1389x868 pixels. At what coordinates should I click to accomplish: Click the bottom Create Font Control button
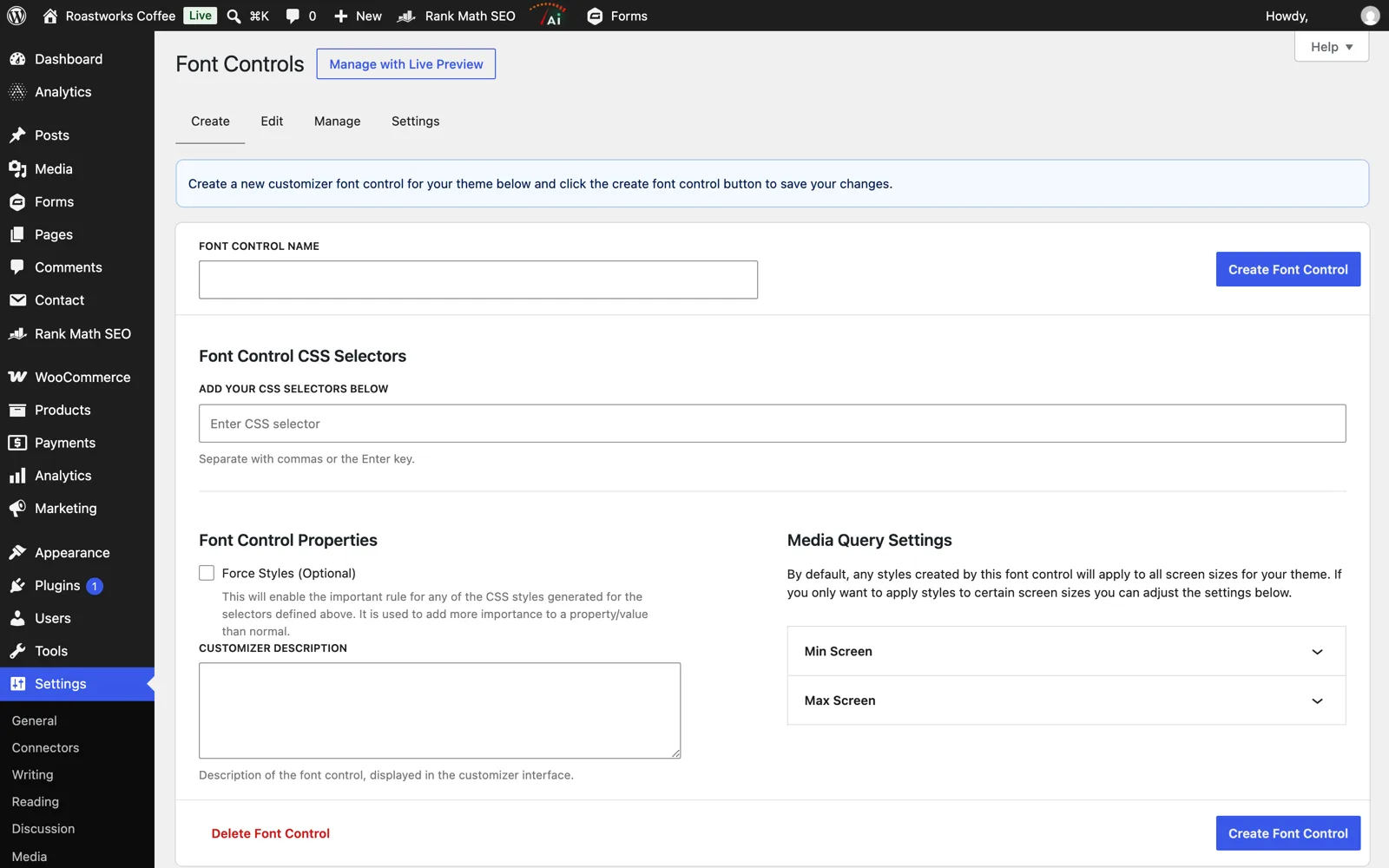[x=1287, y=833]
